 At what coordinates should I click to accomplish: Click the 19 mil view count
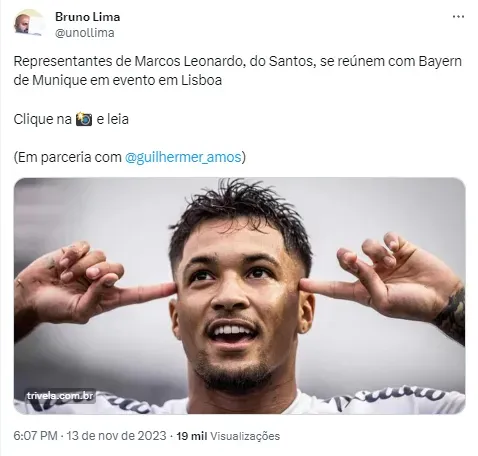191,436
